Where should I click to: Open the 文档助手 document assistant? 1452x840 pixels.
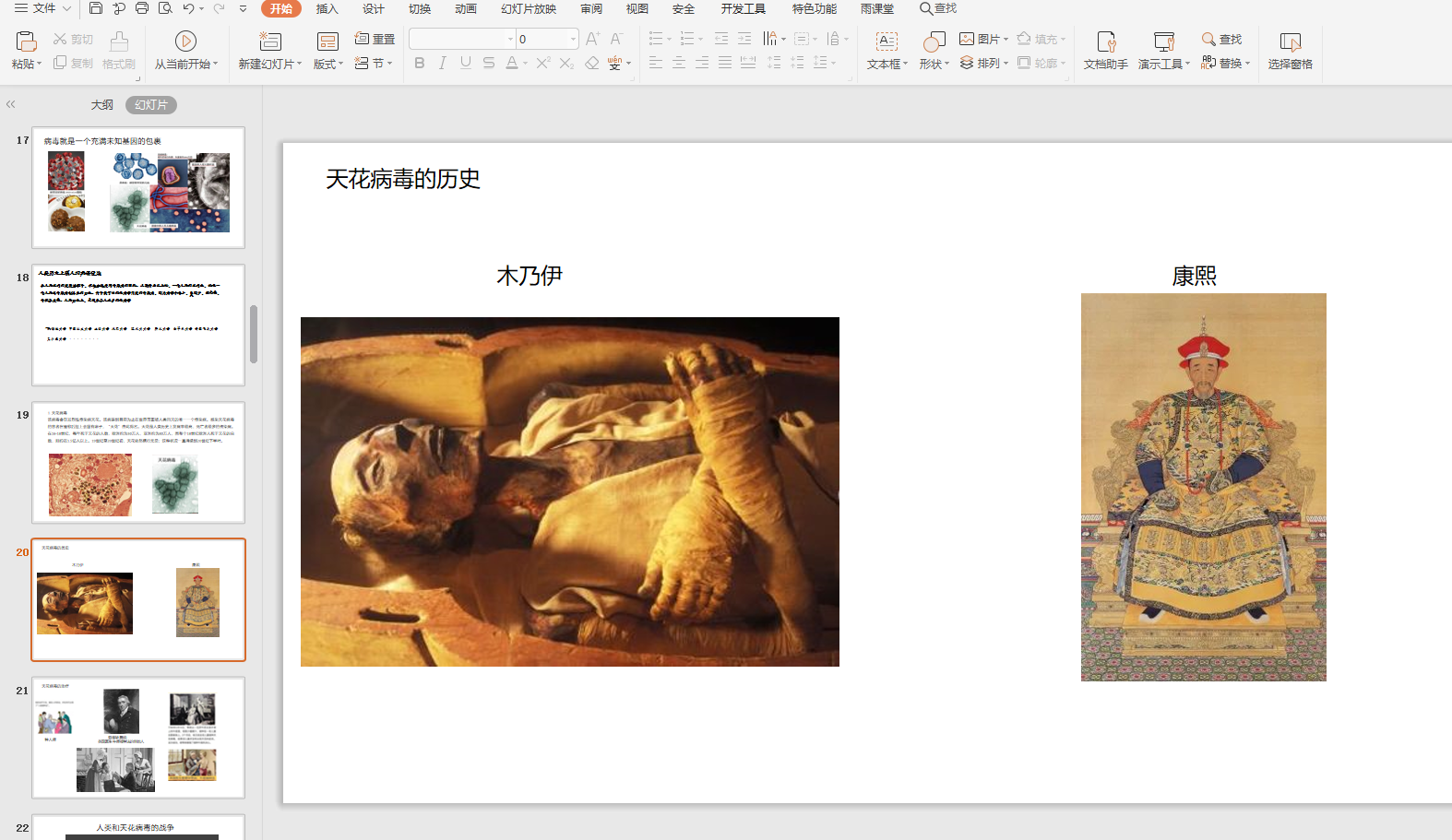[x=1105, y=41]
